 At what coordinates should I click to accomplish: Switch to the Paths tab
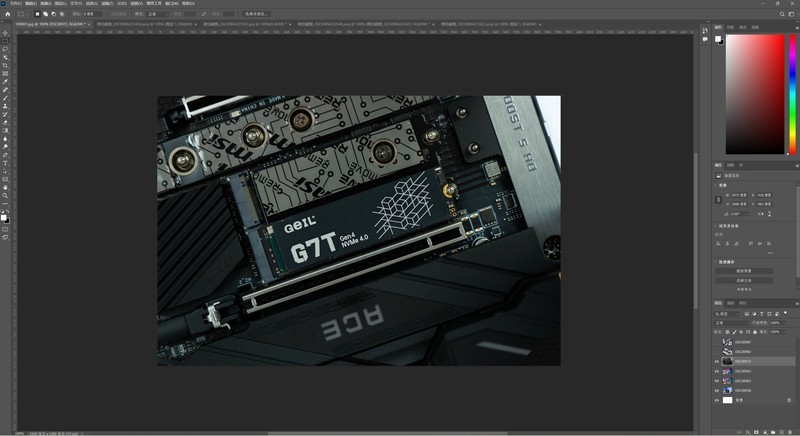click(x=742, y=303)
